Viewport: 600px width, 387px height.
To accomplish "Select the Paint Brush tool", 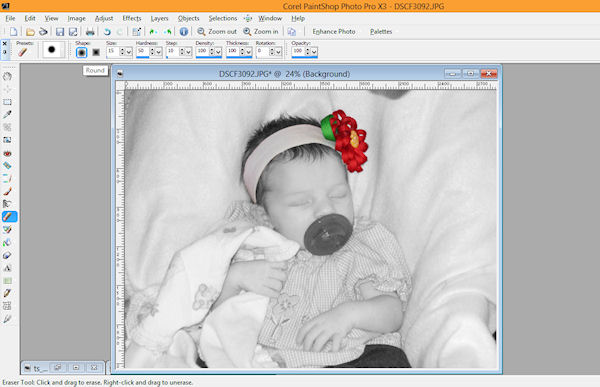I will (x=7, y=191).
